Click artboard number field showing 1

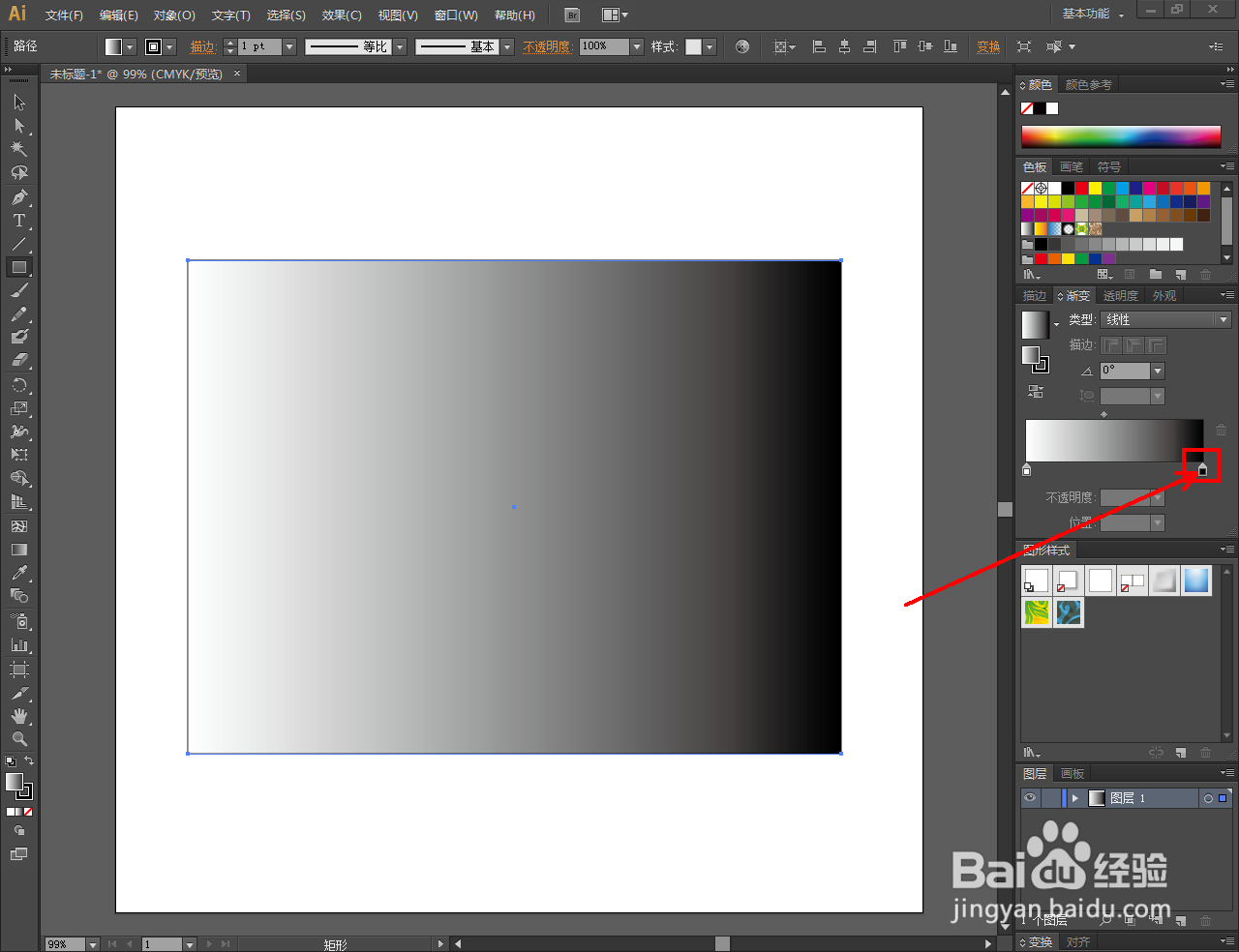(x=163, y=944)
